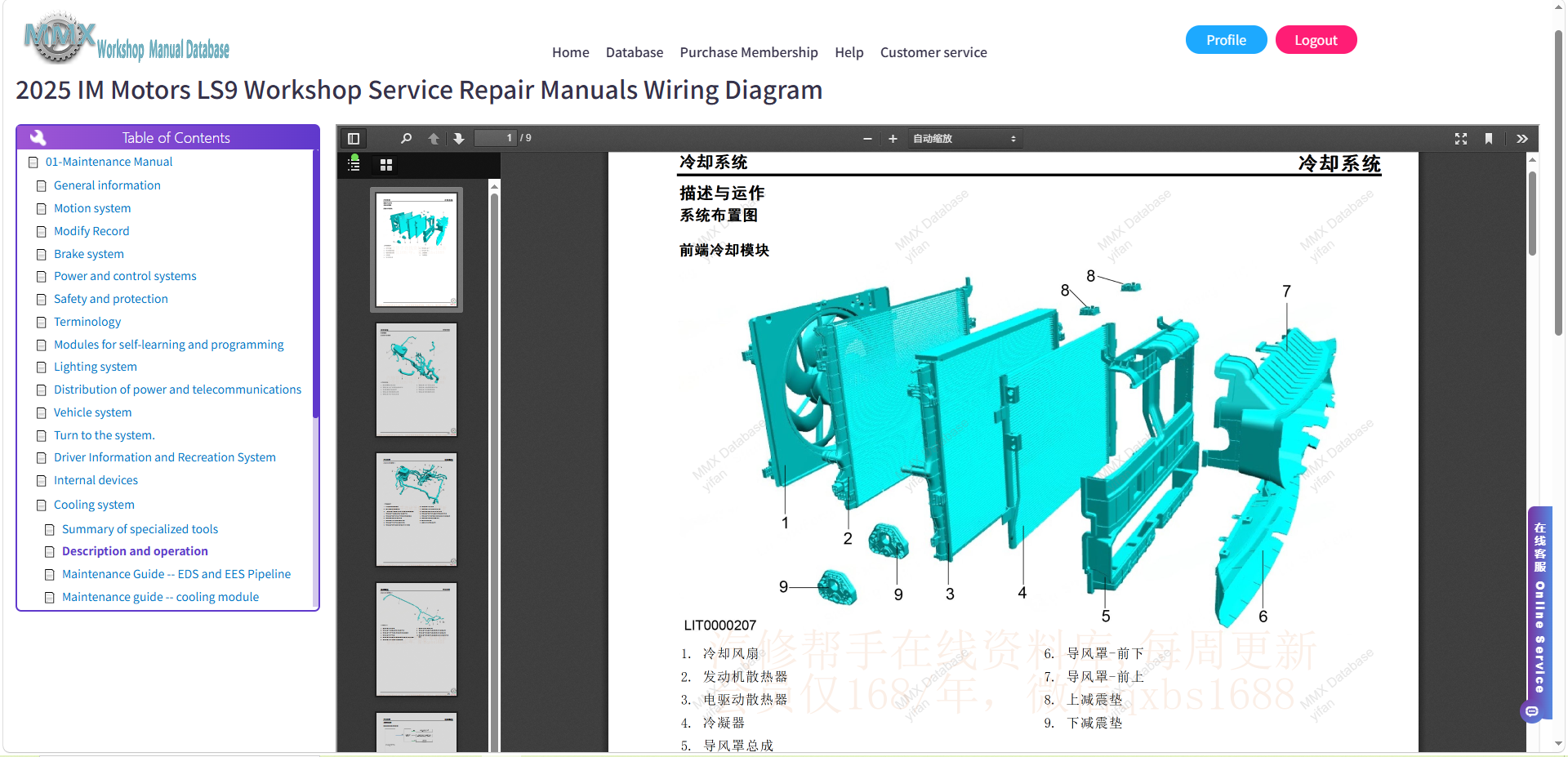Image resolution: width=1568 pixels, height=757 pixels.
Task: Show document outline view icon
Action: 354,164
